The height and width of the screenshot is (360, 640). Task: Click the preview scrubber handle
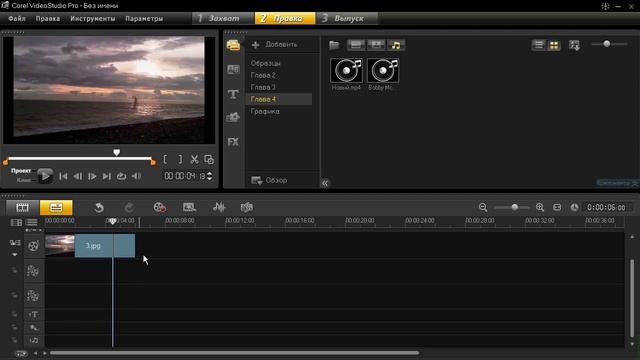(117, 152)
